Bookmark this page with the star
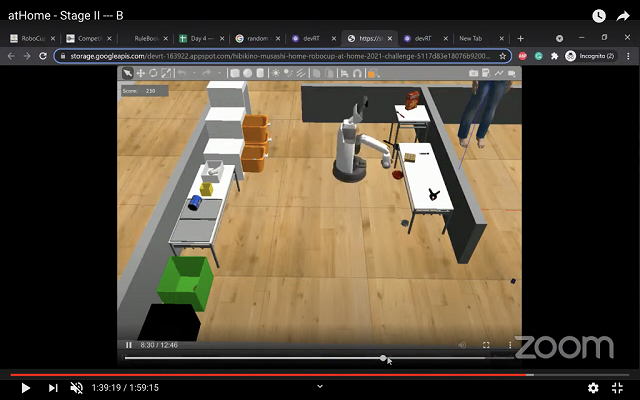 click(502, 56)
